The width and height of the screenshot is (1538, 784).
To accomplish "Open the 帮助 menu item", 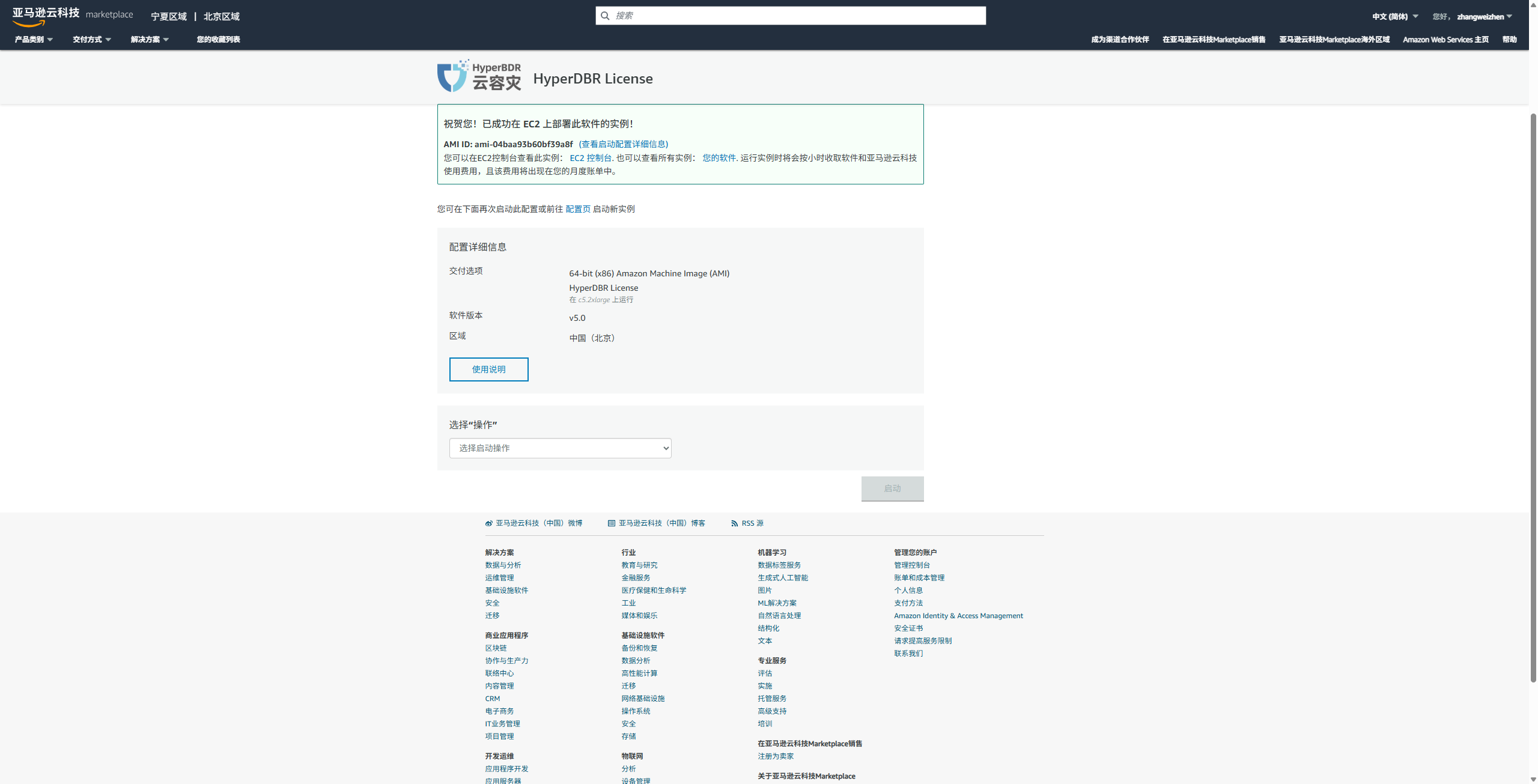I will (1509, 40).
